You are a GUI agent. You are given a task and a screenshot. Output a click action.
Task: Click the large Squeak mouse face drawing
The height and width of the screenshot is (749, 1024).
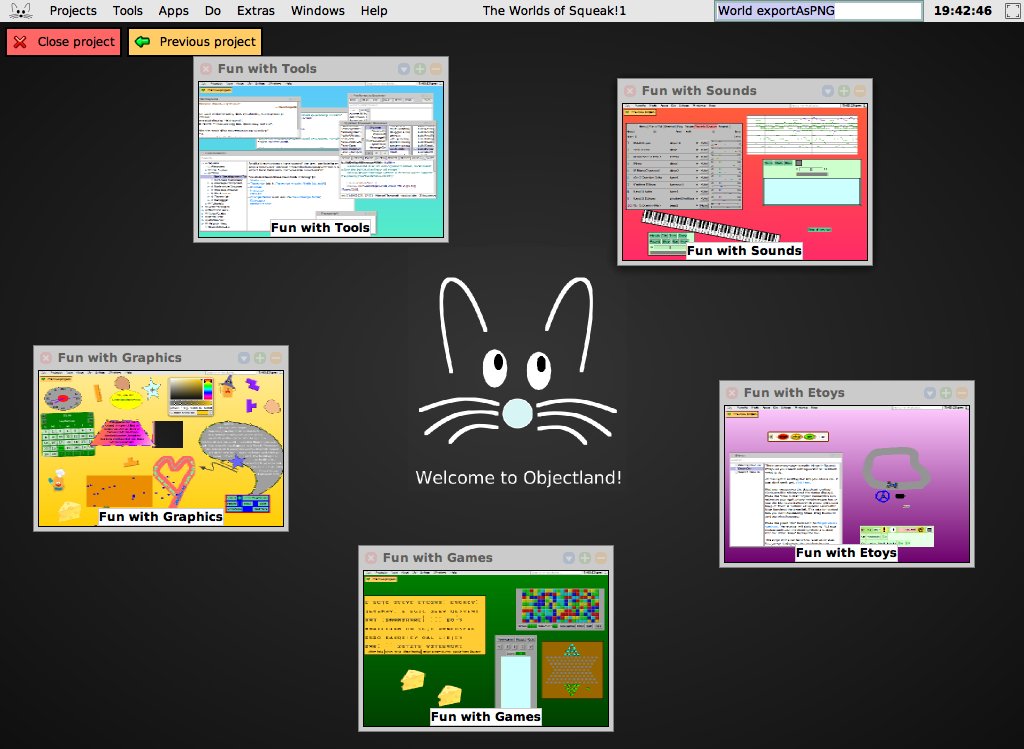click(517, 360)
